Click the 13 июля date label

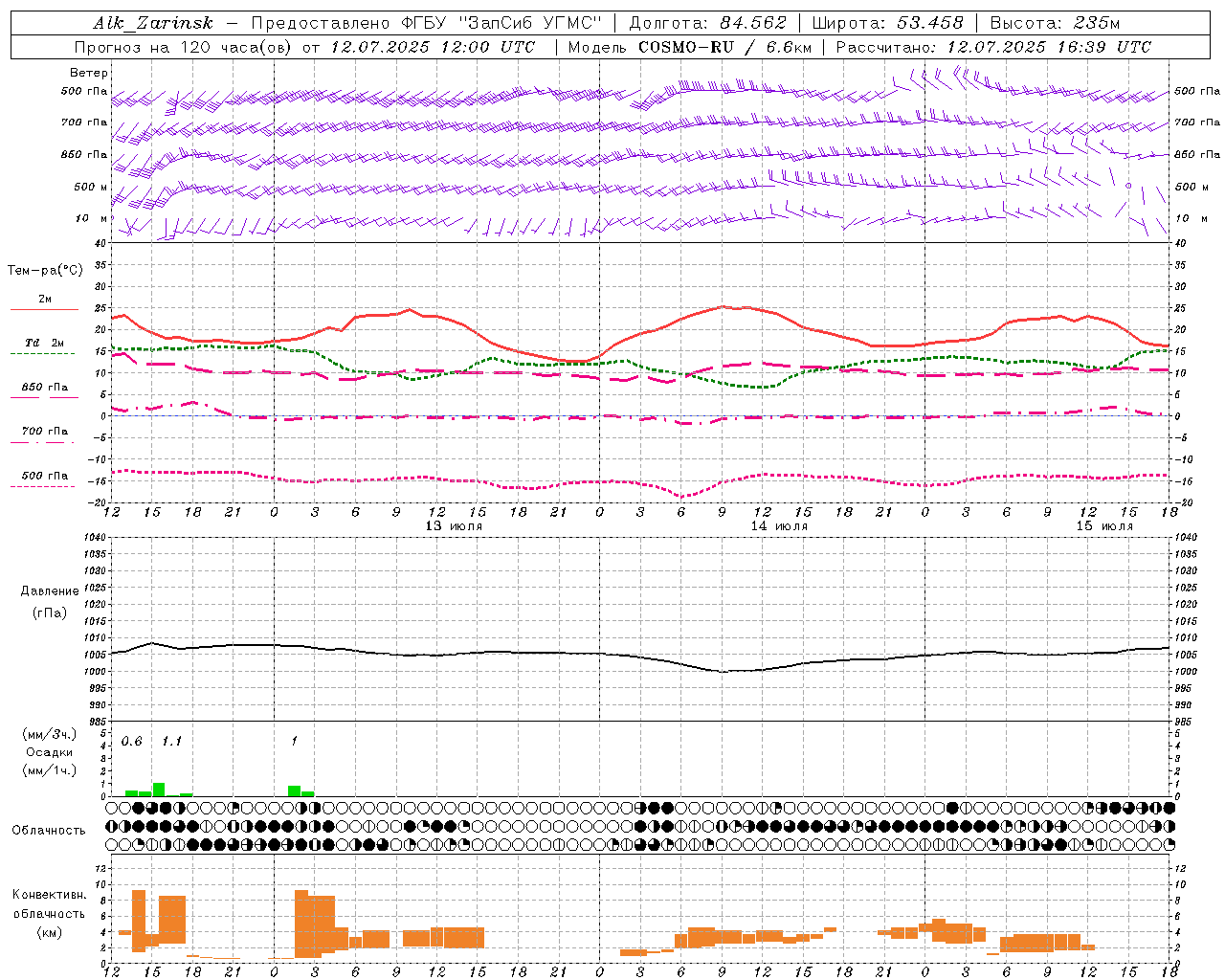[454, 526]
